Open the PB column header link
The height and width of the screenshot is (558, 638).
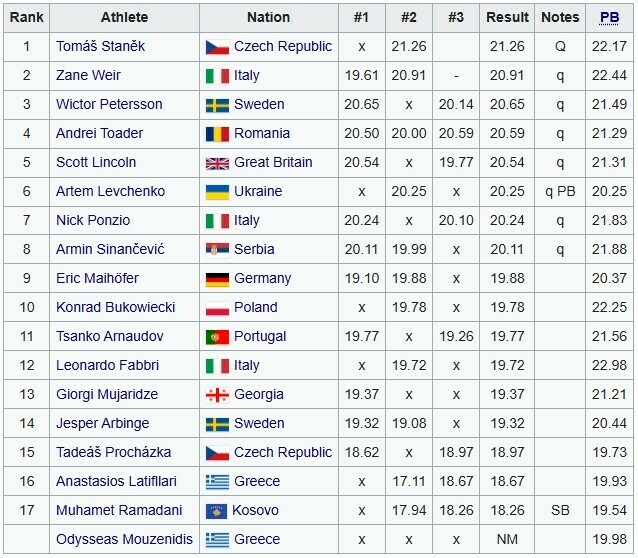pos(609,17)
